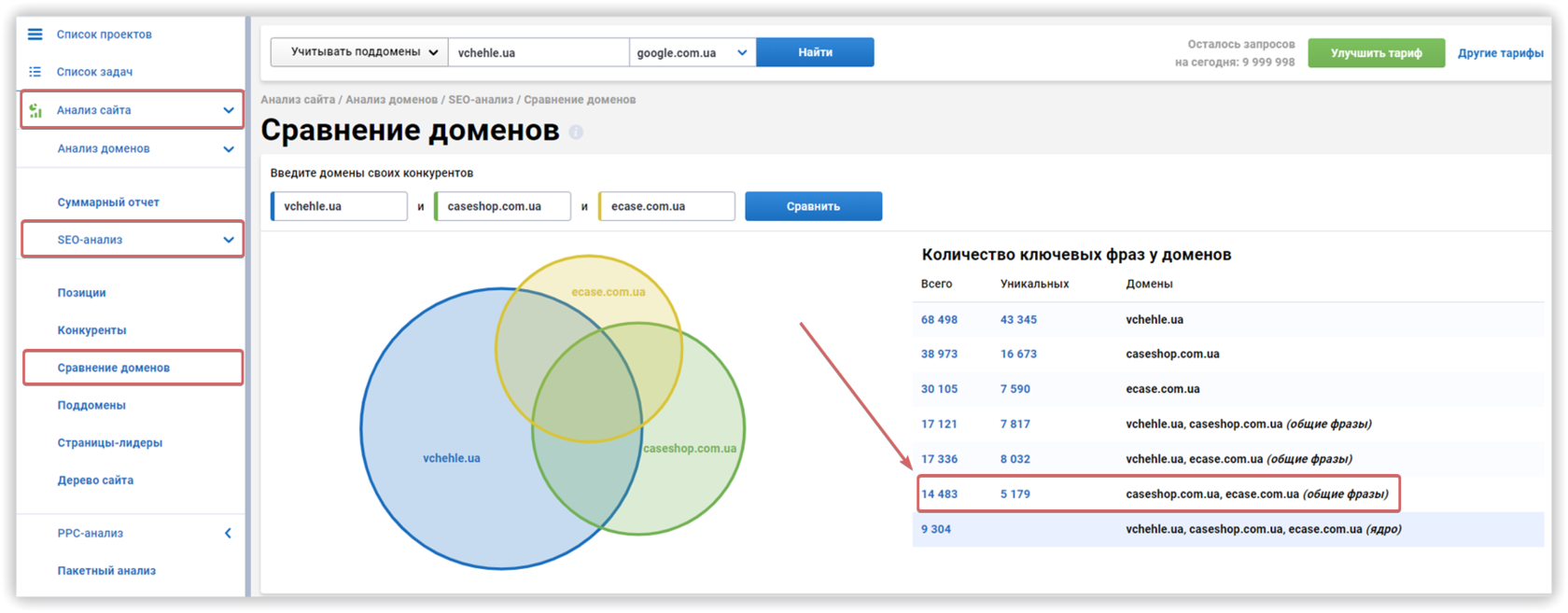
Task: Click the Сравнить button
Action: 813,206
